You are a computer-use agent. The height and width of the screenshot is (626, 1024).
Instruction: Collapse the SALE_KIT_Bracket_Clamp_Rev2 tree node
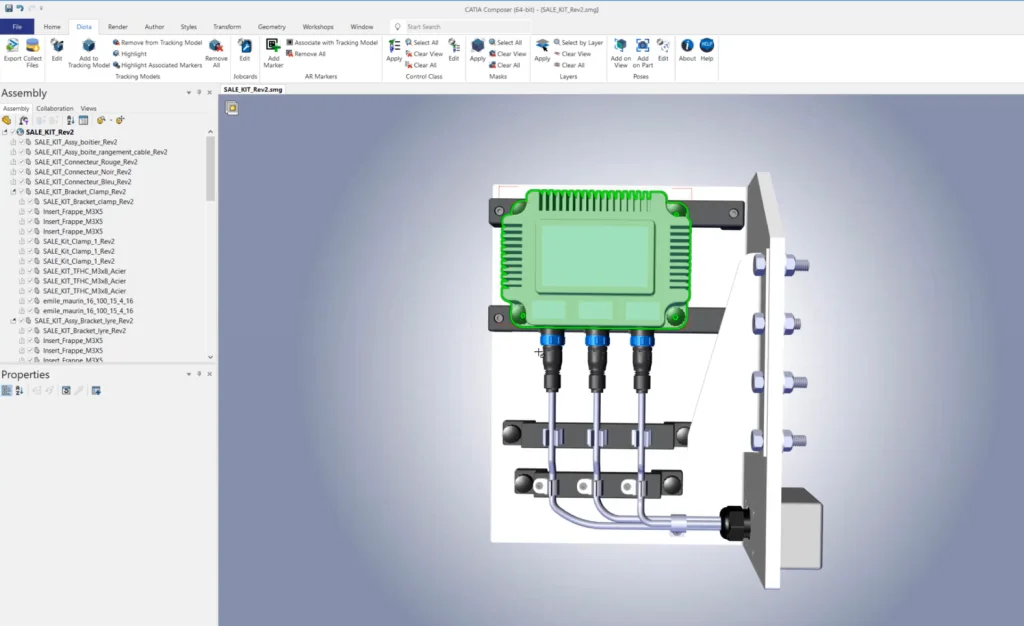click(13, 192)
